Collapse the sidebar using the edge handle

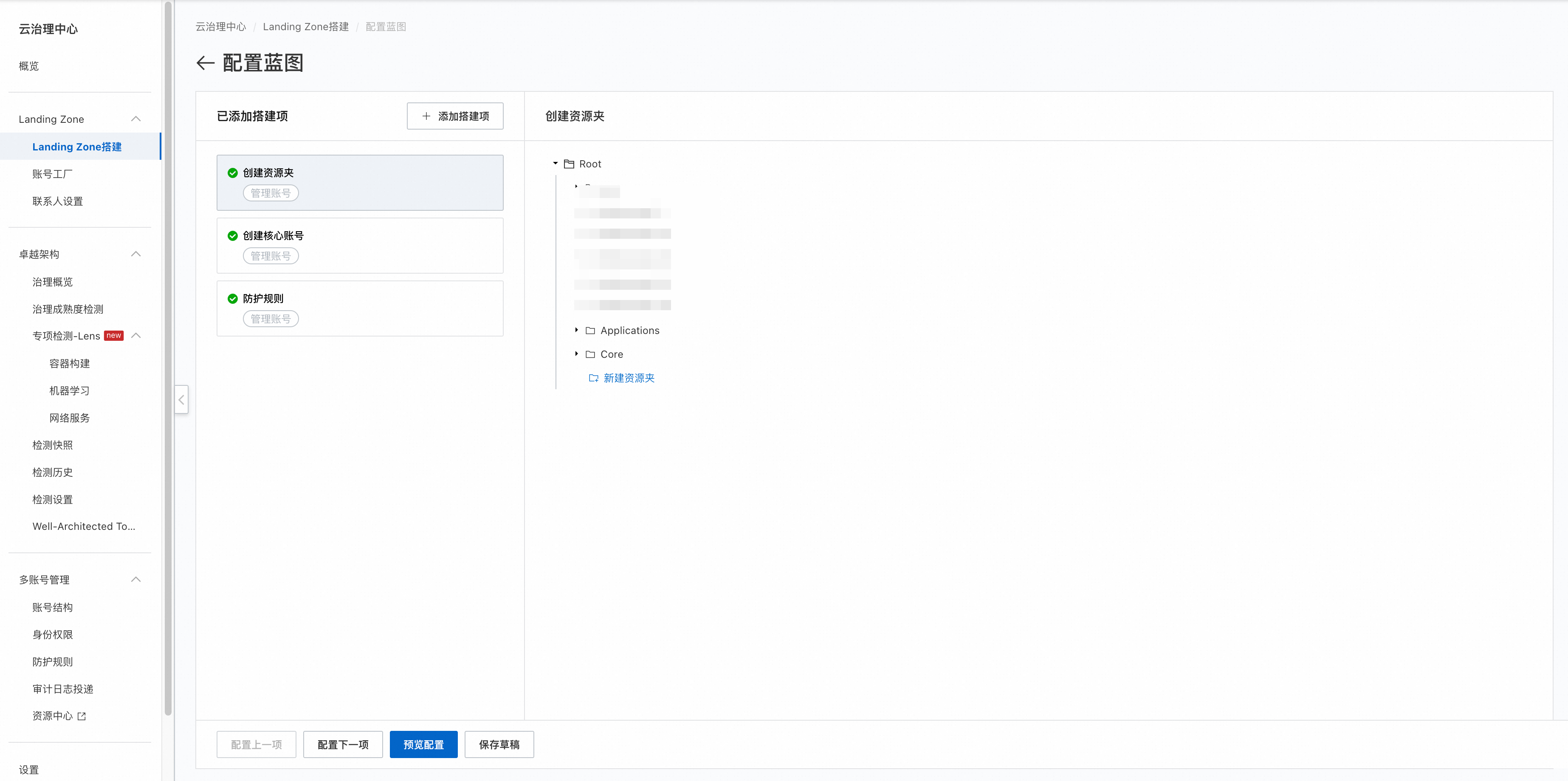pos(181,400)
